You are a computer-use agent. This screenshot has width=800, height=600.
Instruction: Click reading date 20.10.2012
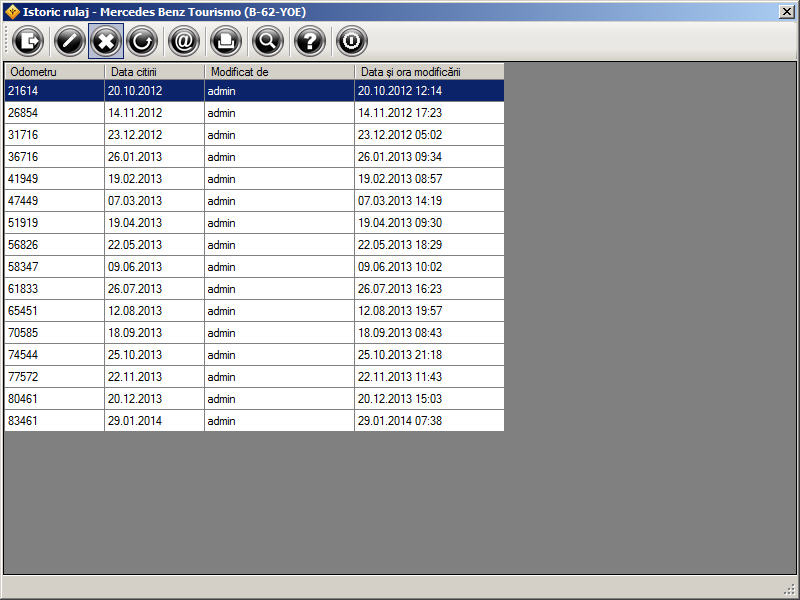[x=135, y=91]
